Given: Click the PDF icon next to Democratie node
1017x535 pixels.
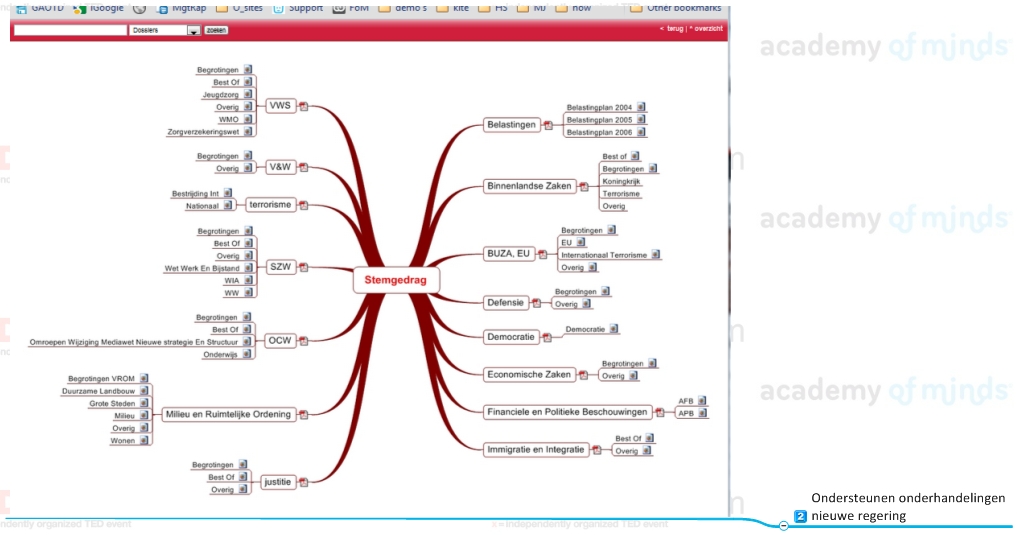Looking at the screenshot, I should tap(546, 338).
